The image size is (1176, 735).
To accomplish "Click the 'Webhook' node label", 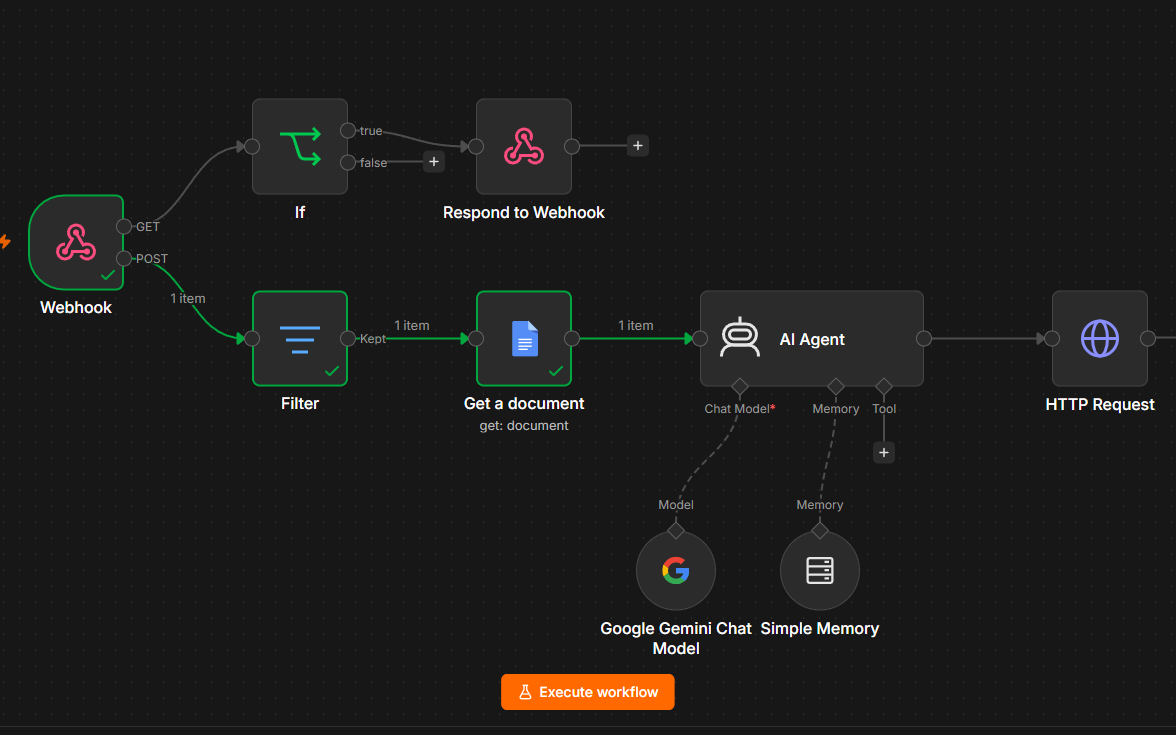I will [76, 308].
